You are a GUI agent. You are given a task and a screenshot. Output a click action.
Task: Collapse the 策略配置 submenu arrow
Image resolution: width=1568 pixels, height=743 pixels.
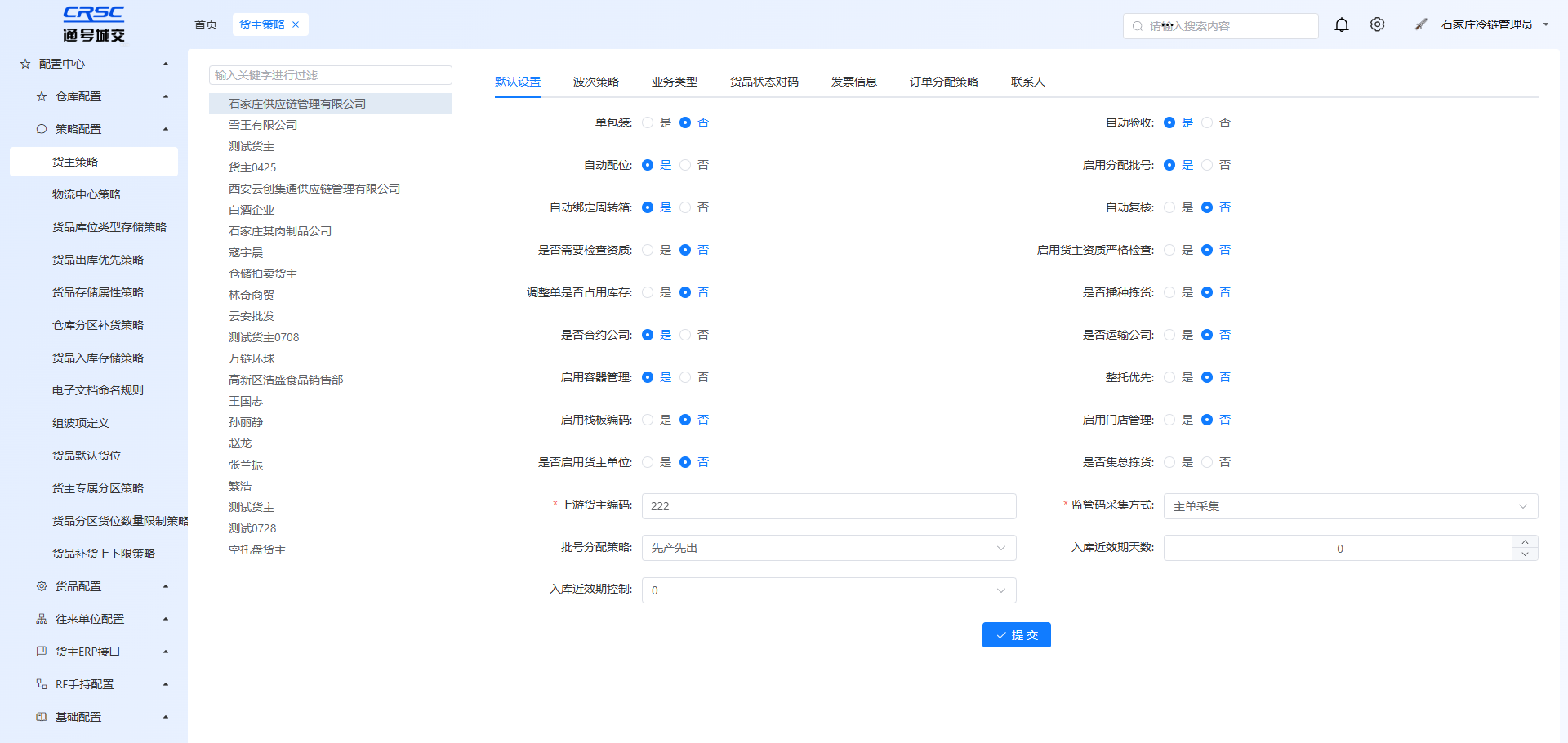click(166, 129)
